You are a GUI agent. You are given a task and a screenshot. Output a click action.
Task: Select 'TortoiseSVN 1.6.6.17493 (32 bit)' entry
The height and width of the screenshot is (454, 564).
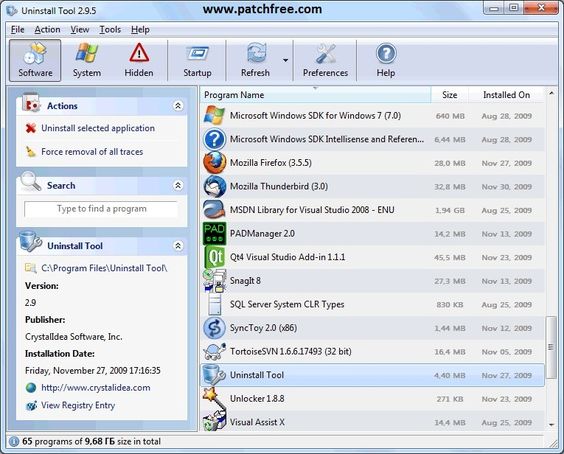pos(291,351)
